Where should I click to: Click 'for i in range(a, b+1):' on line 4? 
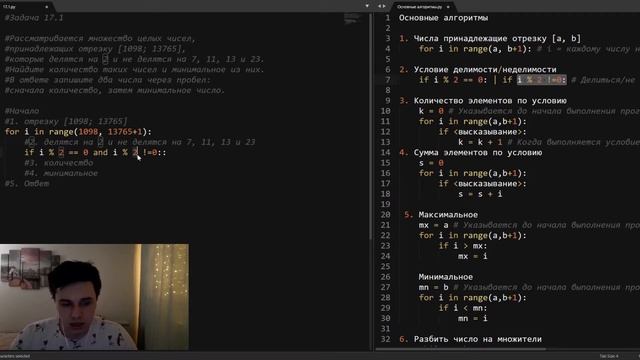click(x=476, y=49)
